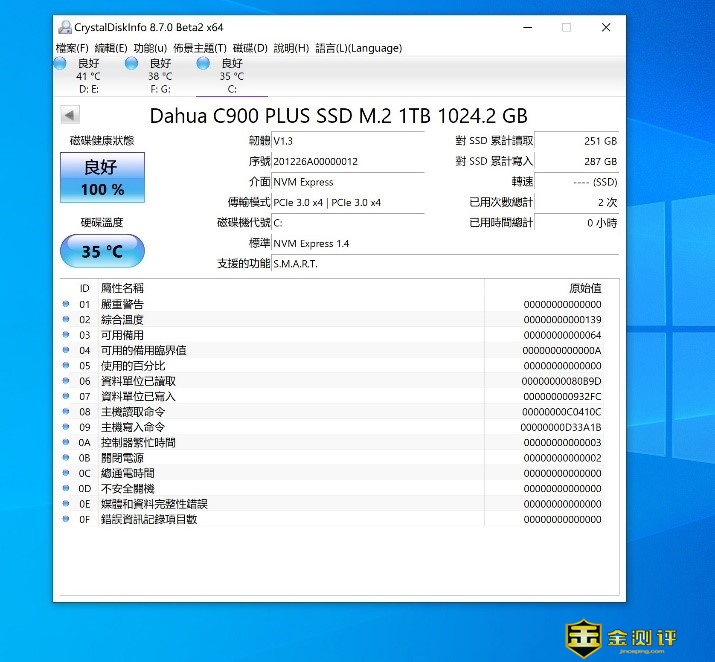This screenshot has width=715, height=662.
Task: Open the 功能(u) menu
Action: 150,48
